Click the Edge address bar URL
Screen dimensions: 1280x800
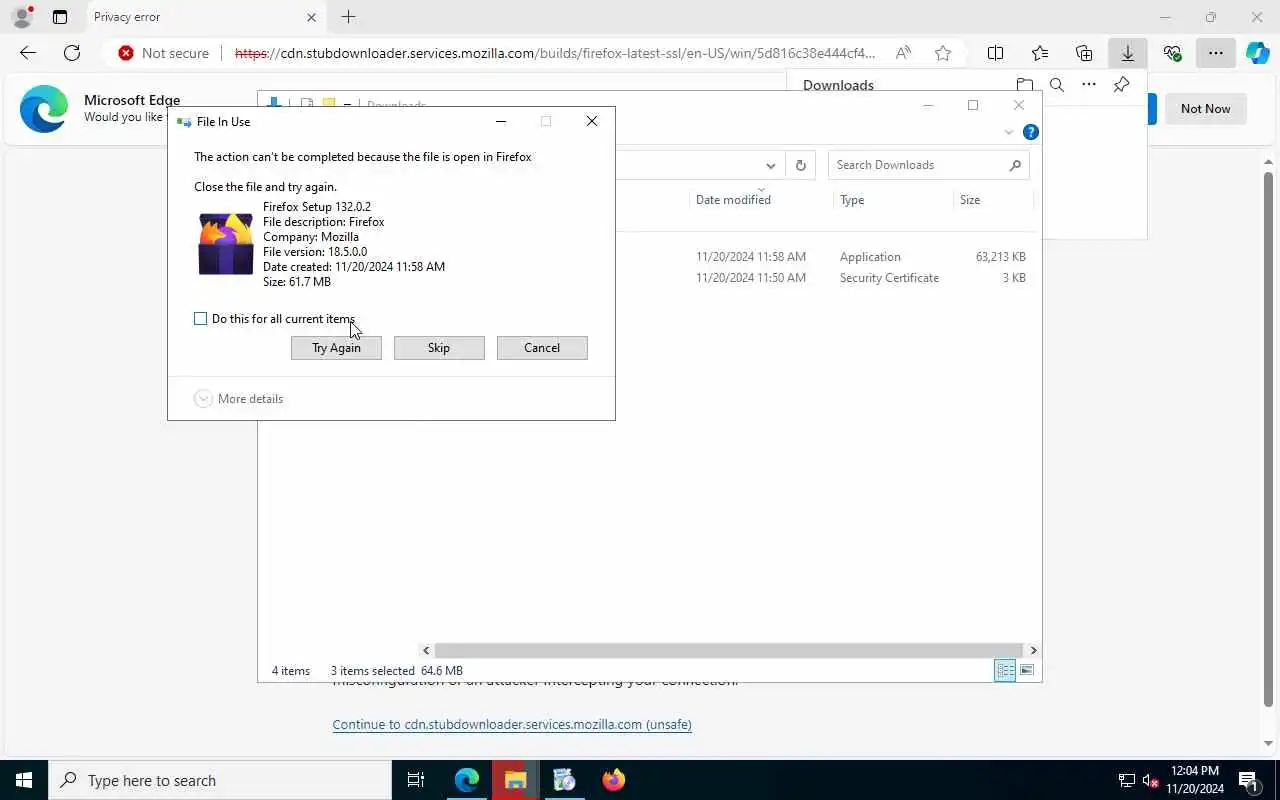[555, 53]
